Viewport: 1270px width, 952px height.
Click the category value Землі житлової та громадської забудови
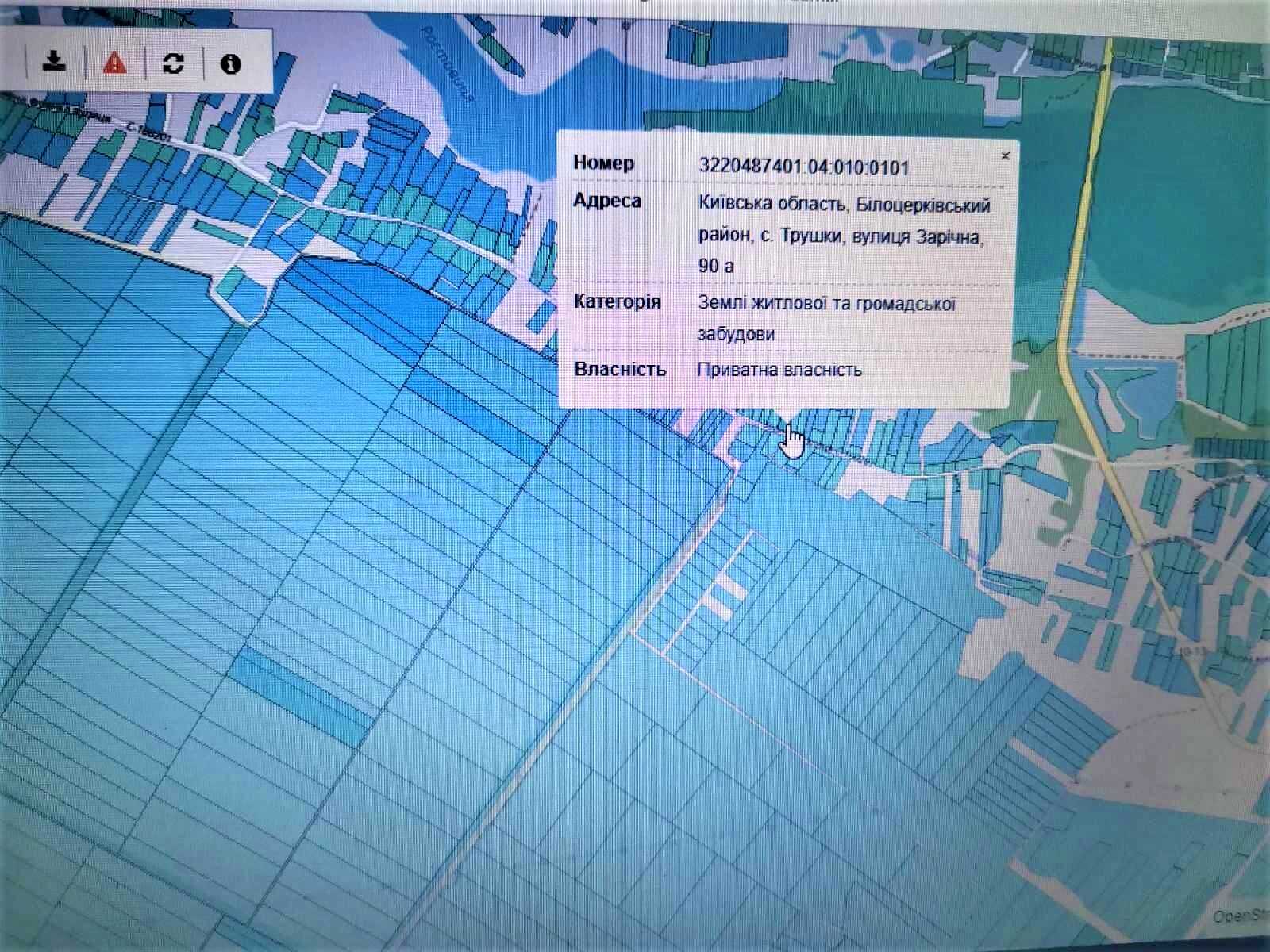[x=827, y=318]
